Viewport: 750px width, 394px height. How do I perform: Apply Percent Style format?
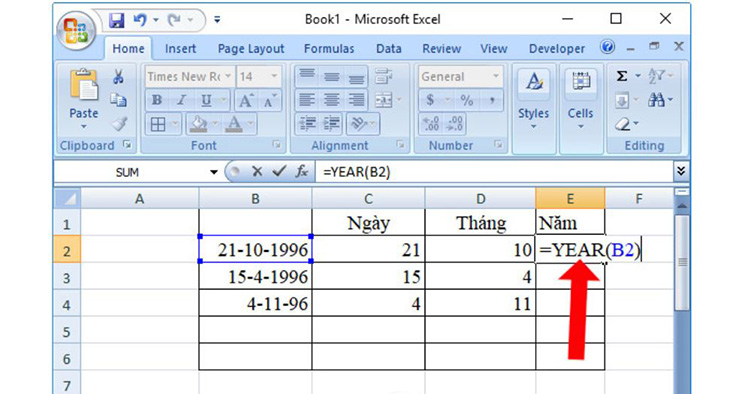[466, 100]
